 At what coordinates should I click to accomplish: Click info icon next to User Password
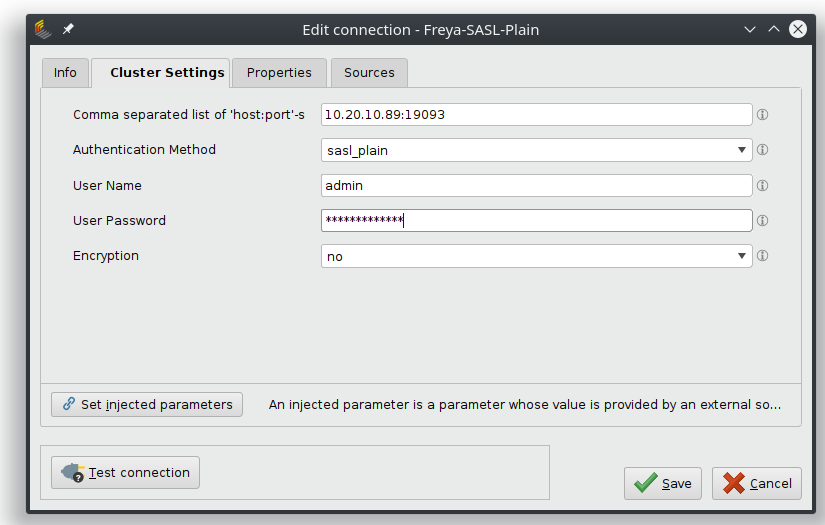tap(762, 221)
